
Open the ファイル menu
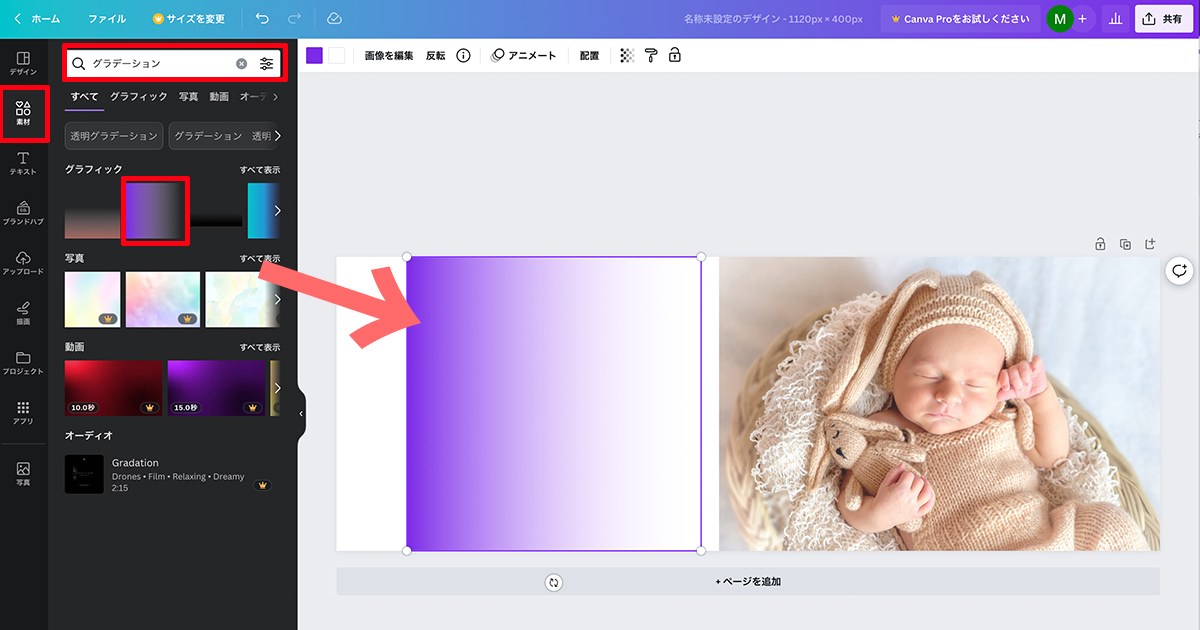click(107, 17)
